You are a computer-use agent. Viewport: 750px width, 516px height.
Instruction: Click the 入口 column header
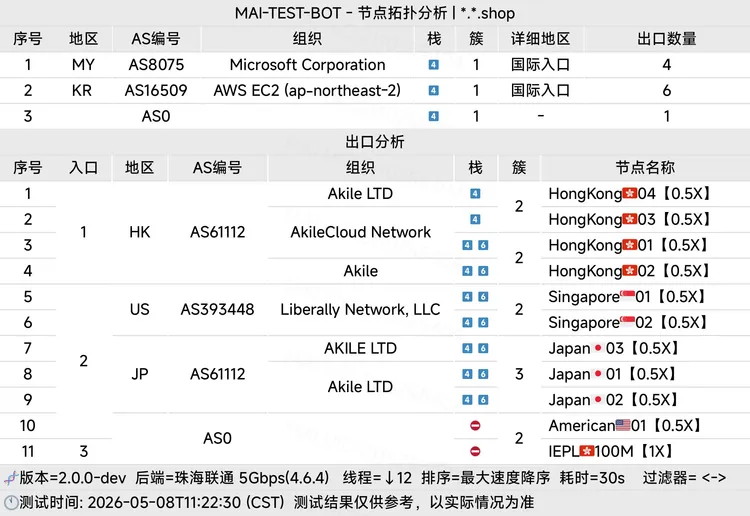point(84,168)
